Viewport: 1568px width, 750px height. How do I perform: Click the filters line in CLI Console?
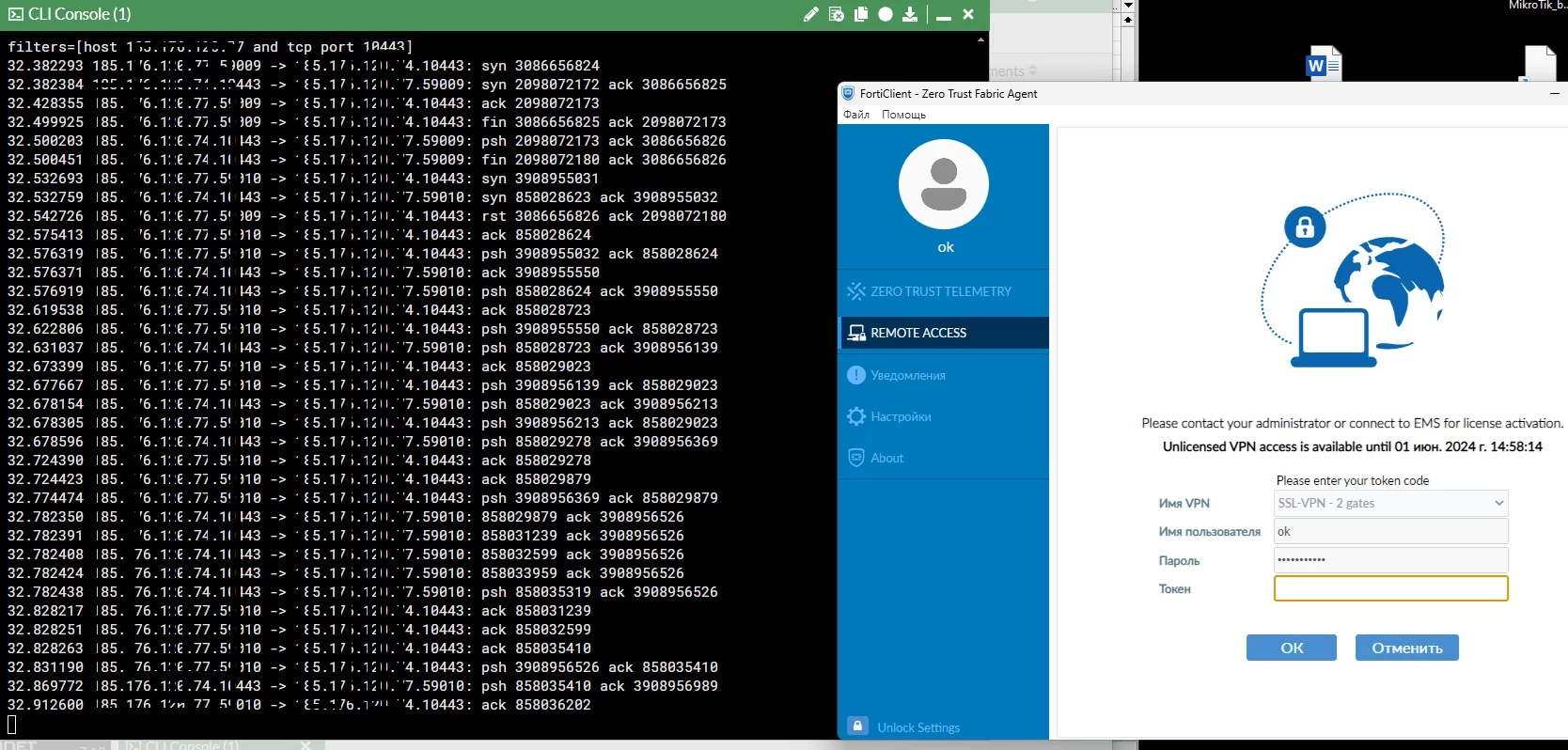pyautogui.click(x=211, y=47)
